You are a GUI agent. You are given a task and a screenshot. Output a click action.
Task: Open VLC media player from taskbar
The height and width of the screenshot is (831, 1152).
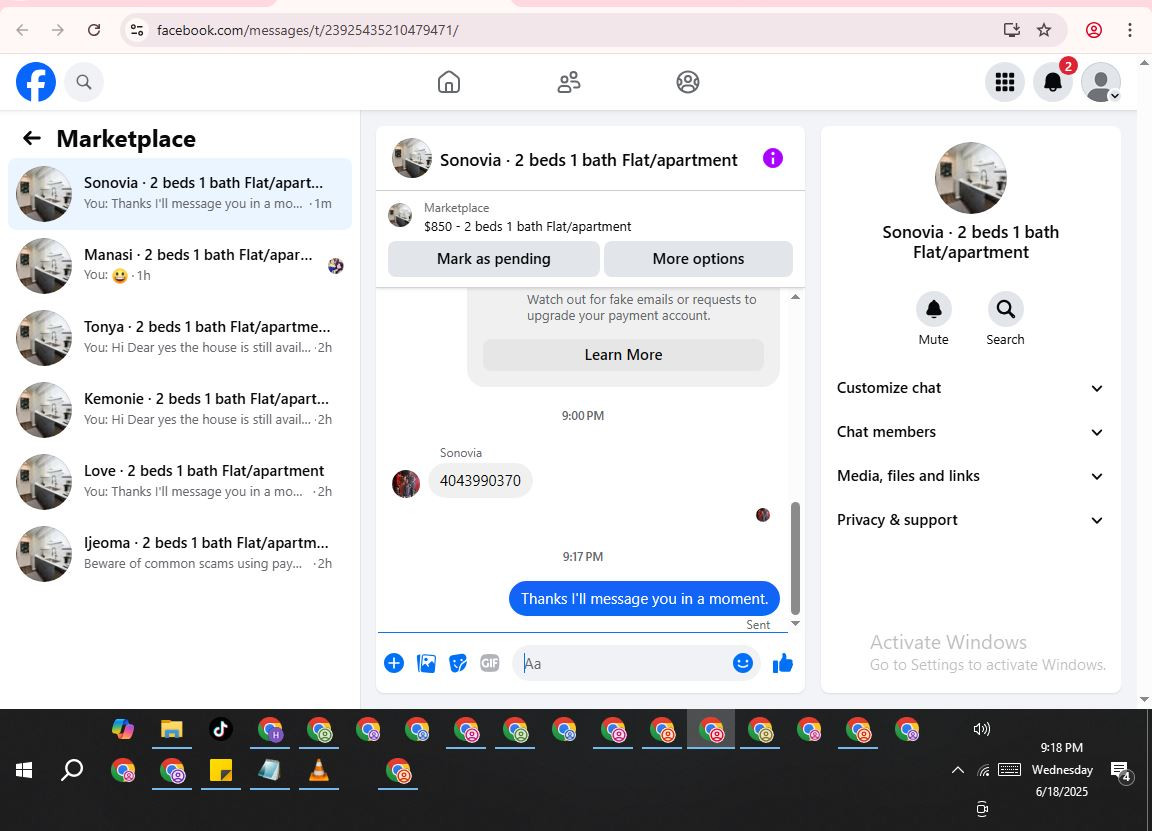319,770
